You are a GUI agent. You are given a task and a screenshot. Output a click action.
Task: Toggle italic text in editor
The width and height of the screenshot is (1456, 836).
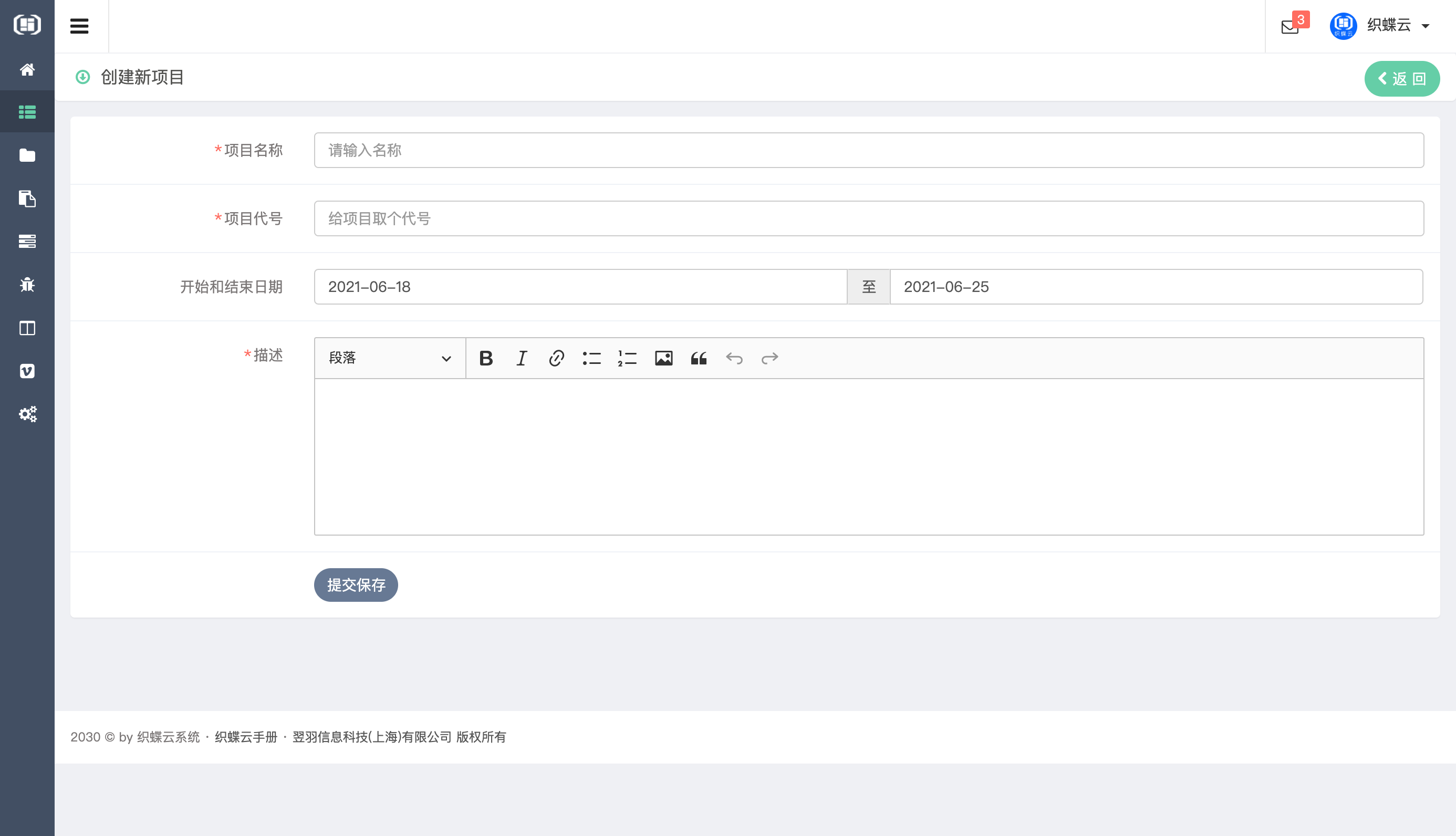pos(521,358)
